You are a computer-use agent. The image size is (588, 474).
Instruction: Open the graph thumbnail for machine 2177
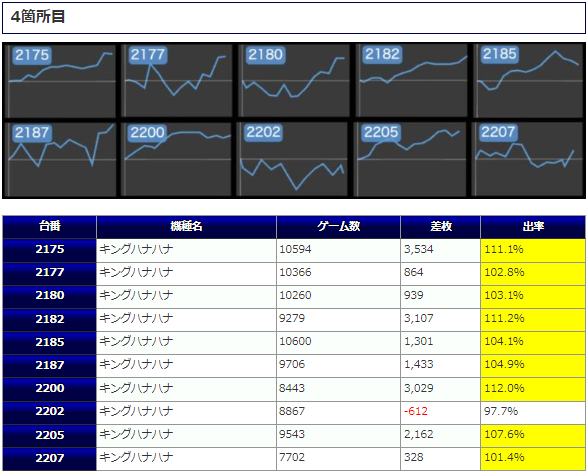tap(178, 81)
